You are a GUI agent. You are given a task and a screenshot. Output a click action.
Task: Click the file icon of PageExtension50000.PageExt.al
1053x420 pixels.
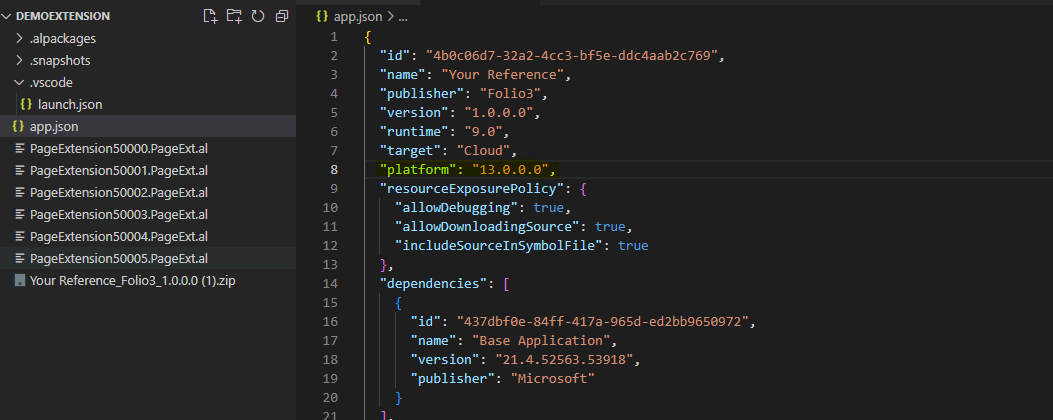tap(19, 149)
